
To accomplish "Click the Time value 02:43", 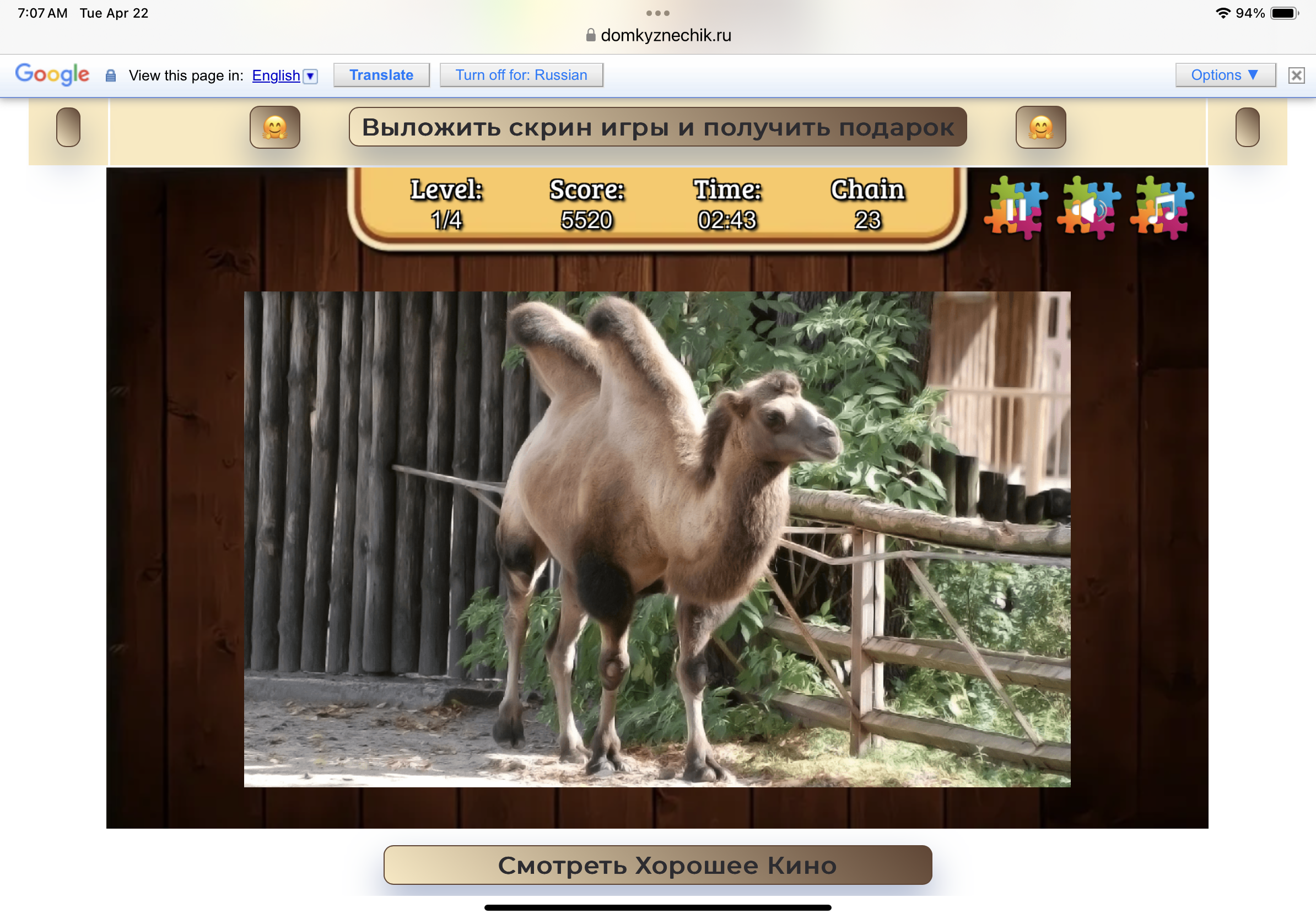I will (727, 220).
